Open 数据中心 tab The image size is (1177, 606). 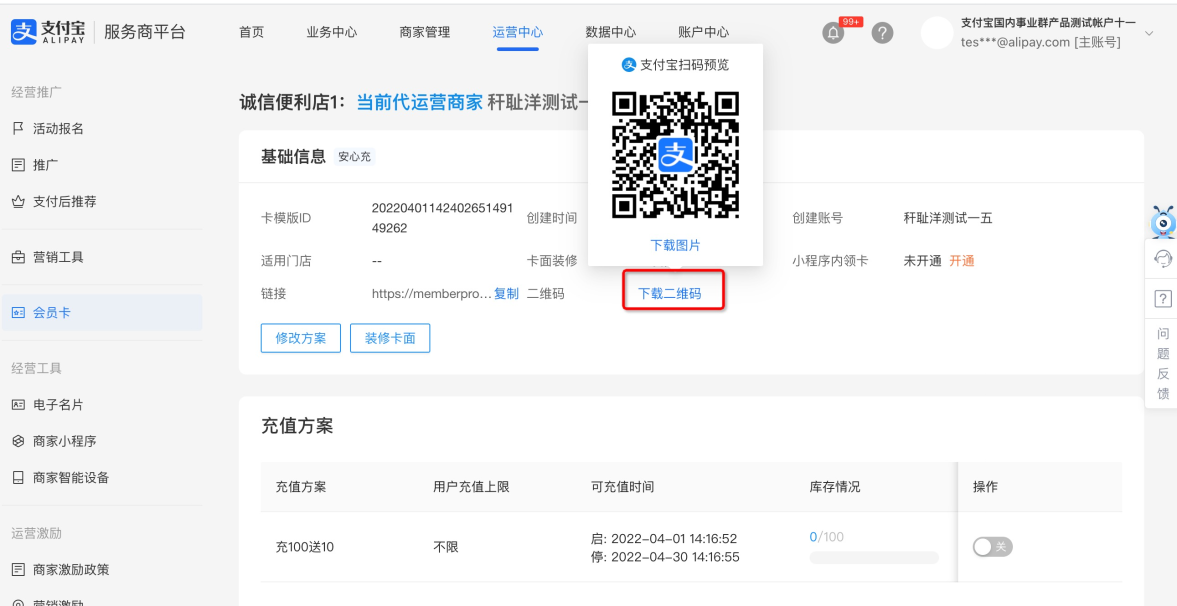pyautogui.click(x=611, y=32)
